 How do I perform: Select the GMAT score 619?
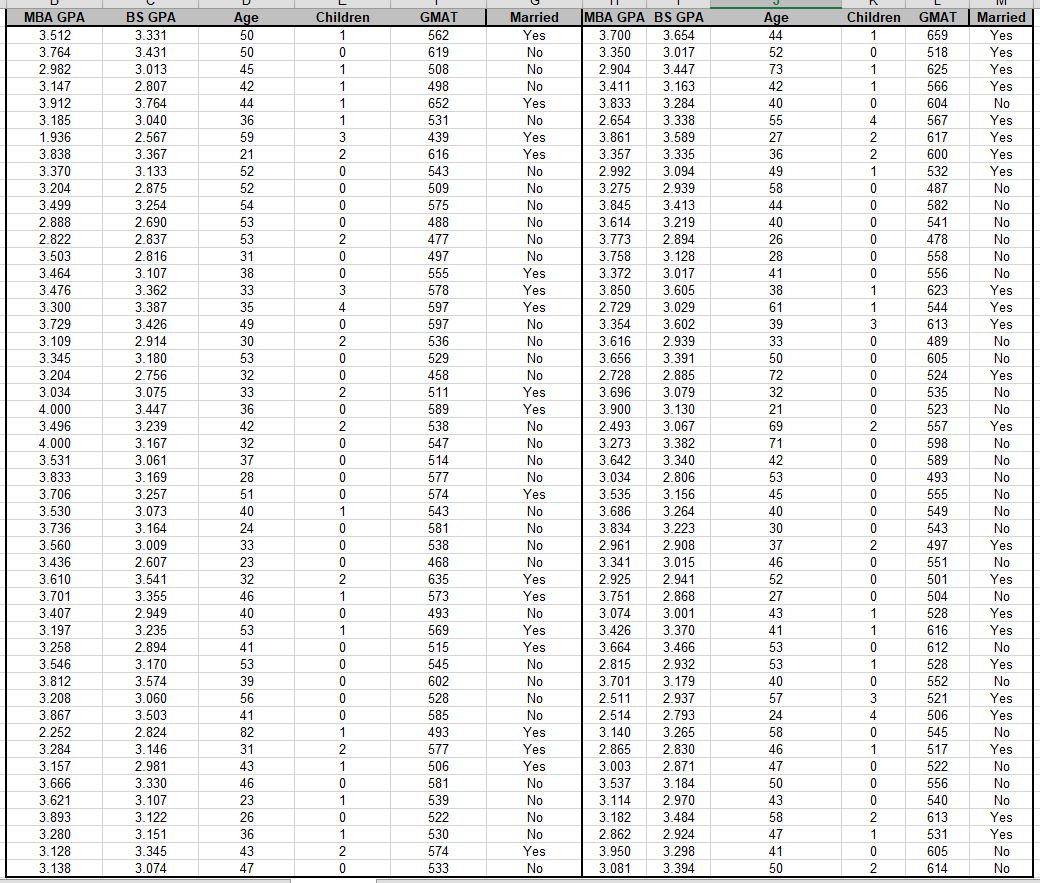pyautogui.click(x=438, y=52)
